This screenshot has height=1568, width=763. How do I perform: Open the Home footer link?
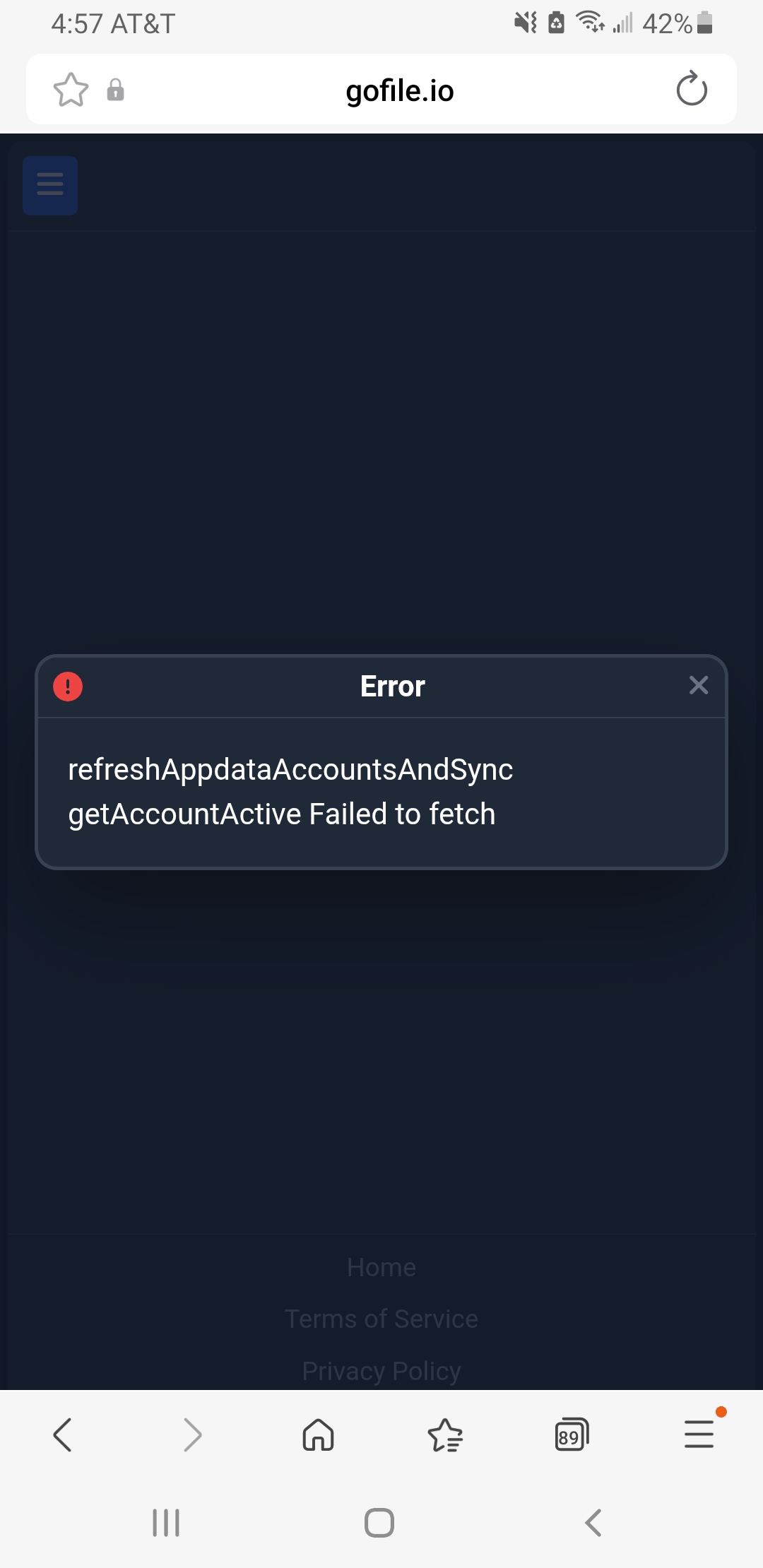tap(381, 1267)
